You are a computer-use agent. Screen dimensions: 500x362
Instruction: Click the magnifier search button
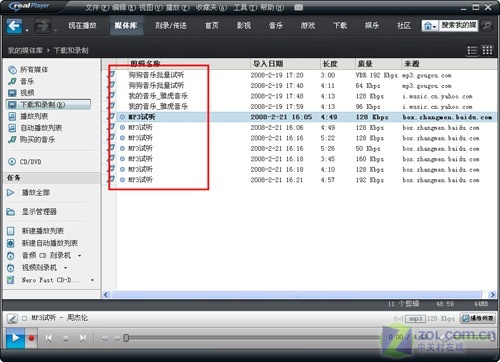tap(487, 26)
